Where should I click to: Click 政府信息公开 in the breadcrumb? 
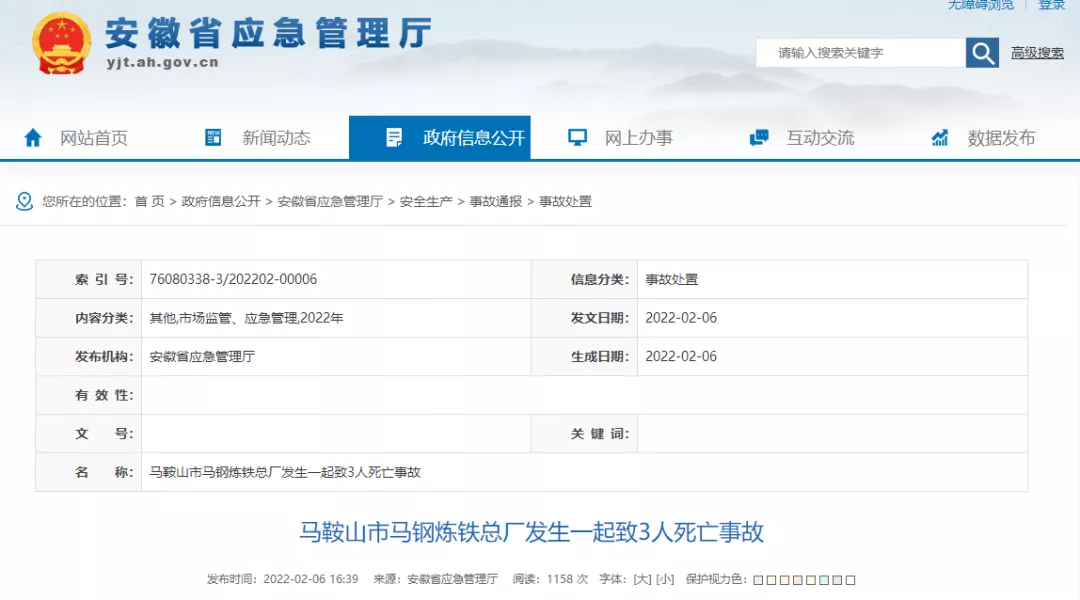(x=221, y=201)
